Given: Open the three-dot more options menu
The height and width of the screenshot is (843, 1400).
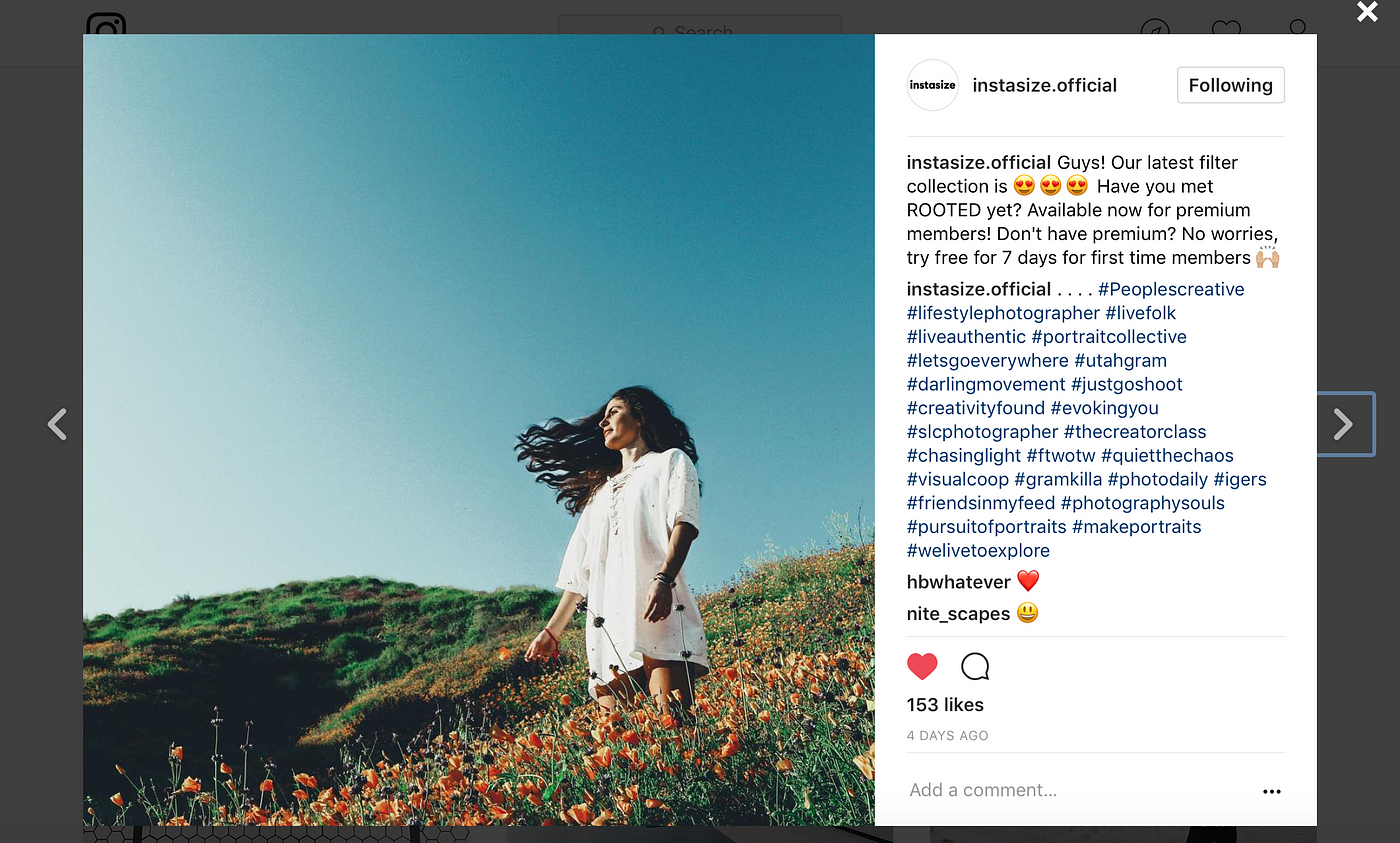Looking at the screenshot, I should tap(1271, 791).
